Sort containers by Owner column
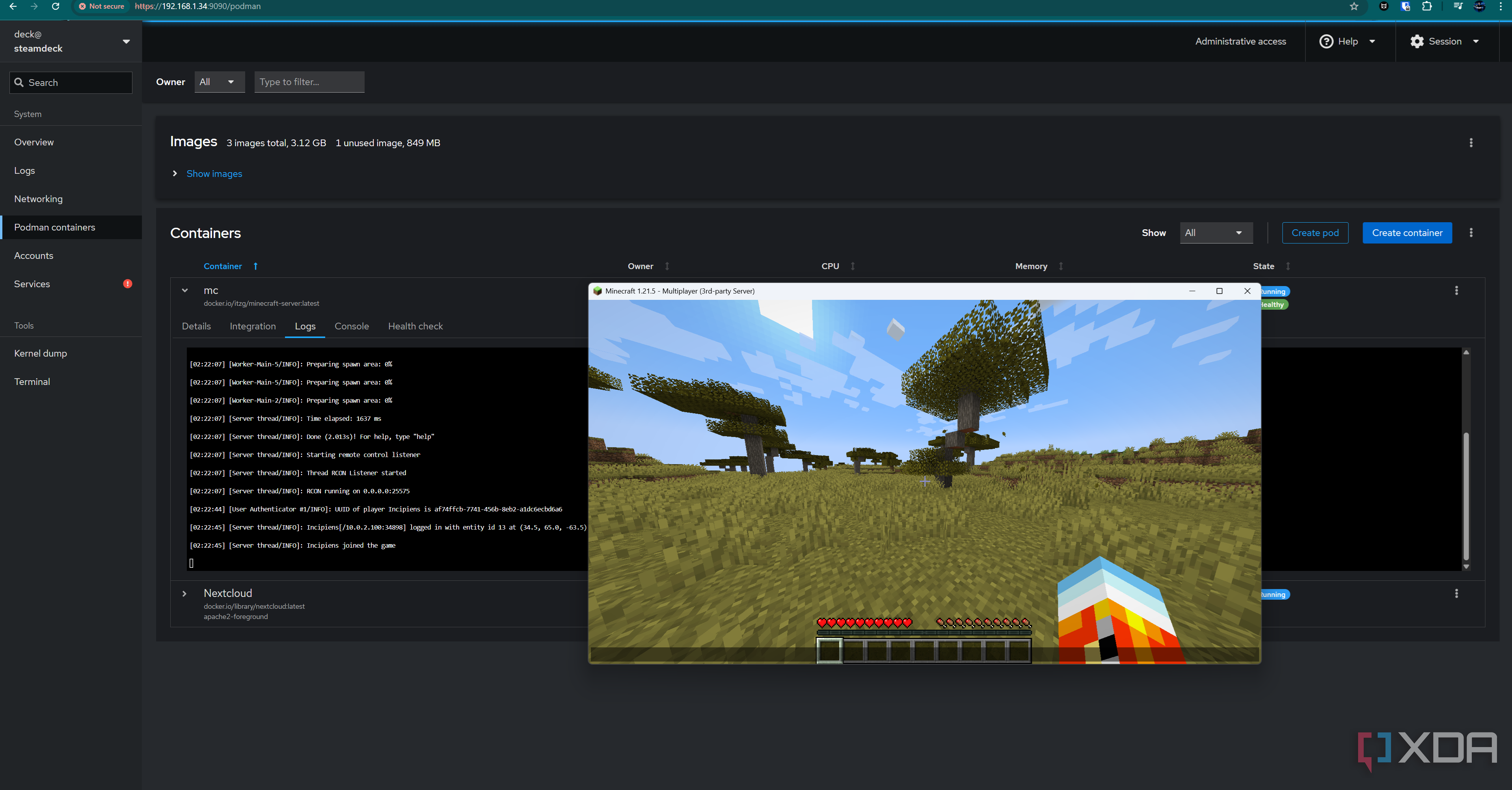Viewport: 1512px width, 790px height. click(x=667, y=266)
